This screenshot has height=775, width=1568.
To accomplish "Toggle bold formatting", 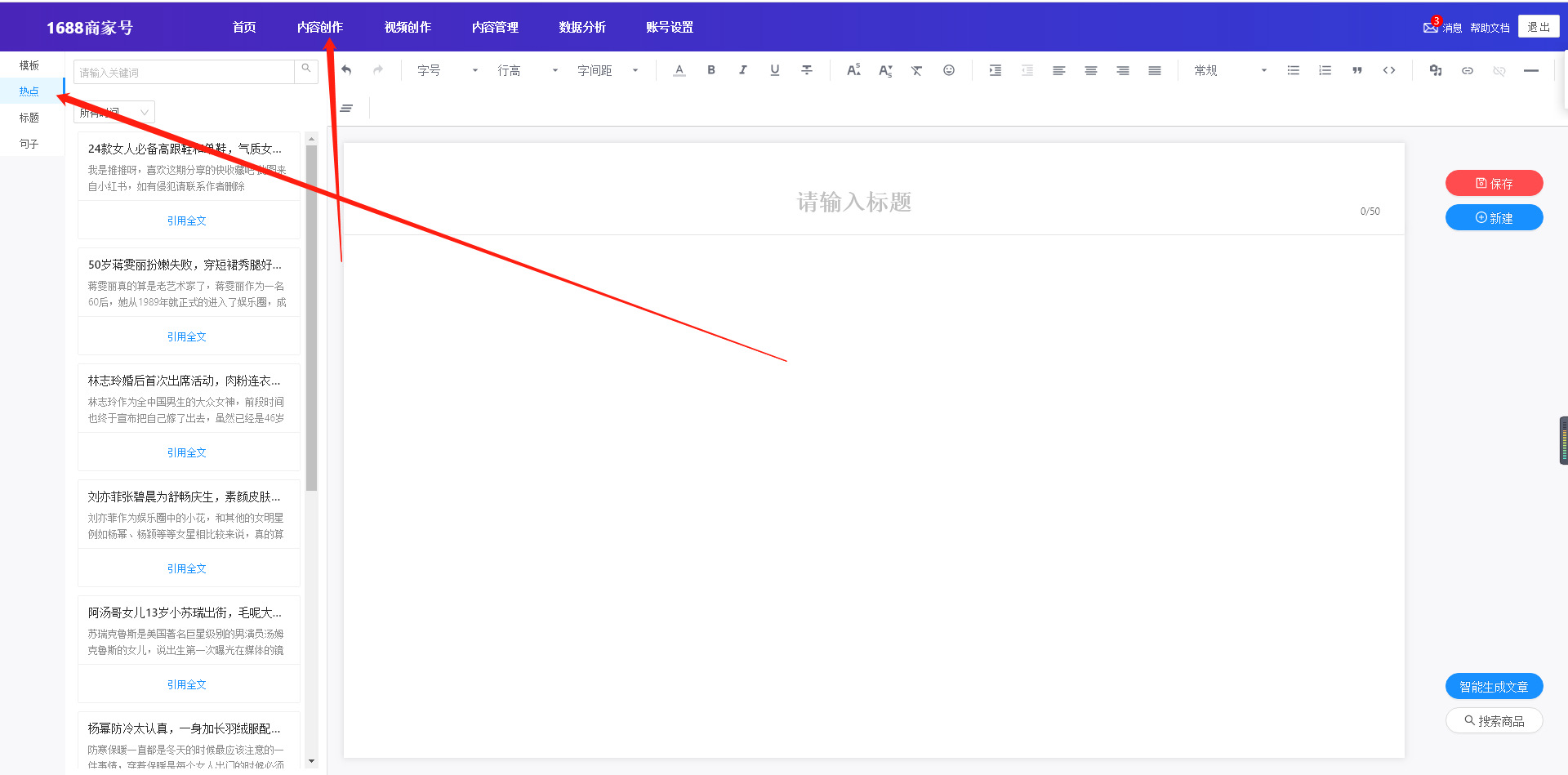I will 711,70.
